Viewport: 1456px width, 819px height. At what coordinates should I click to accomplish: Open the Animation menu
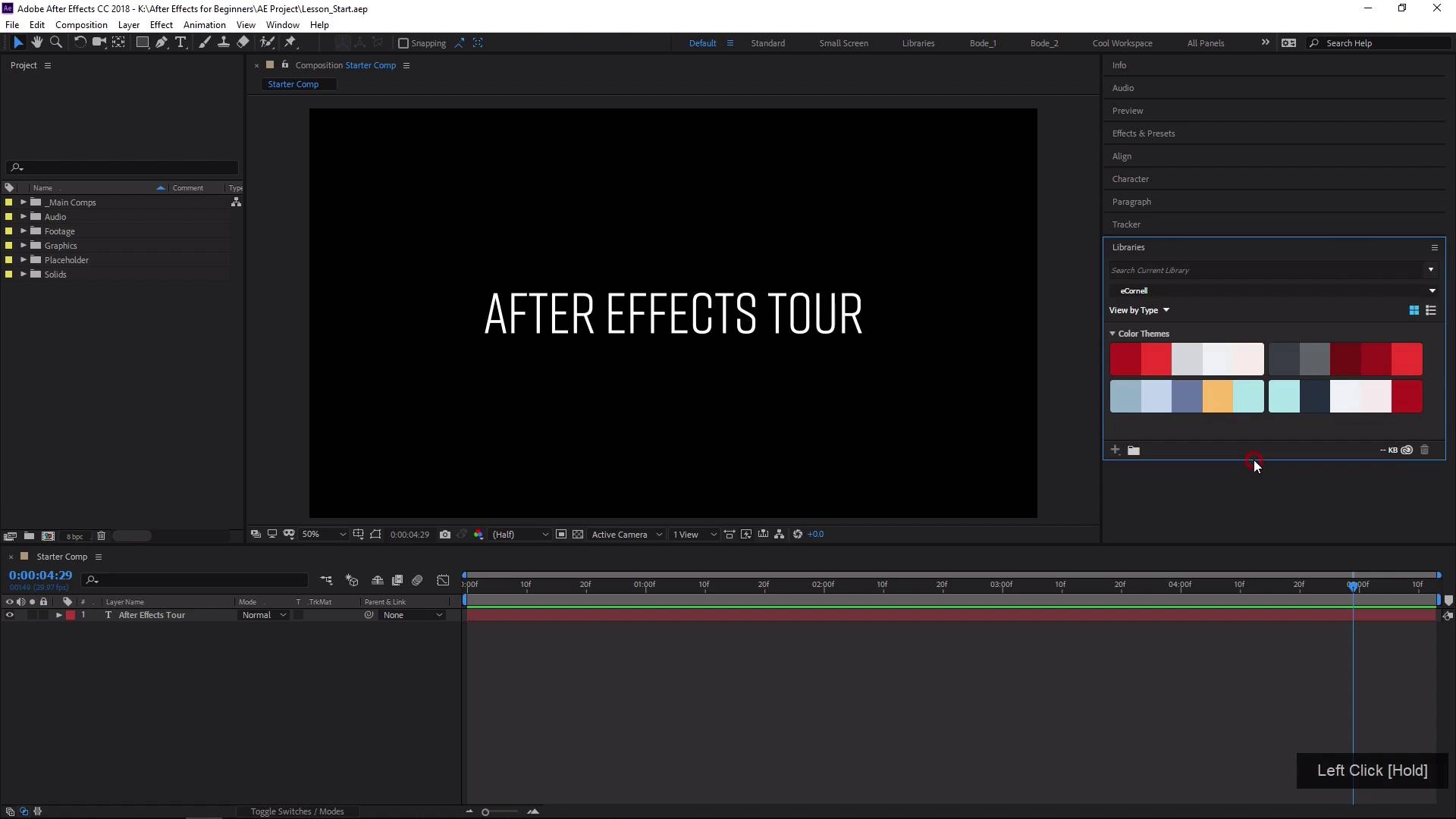[x=205, y=24]
